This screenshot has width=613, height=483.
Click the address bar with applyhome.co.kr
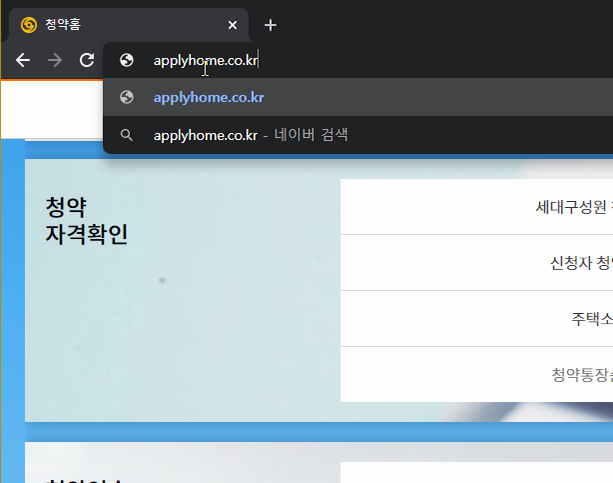(x=358, y=60)
